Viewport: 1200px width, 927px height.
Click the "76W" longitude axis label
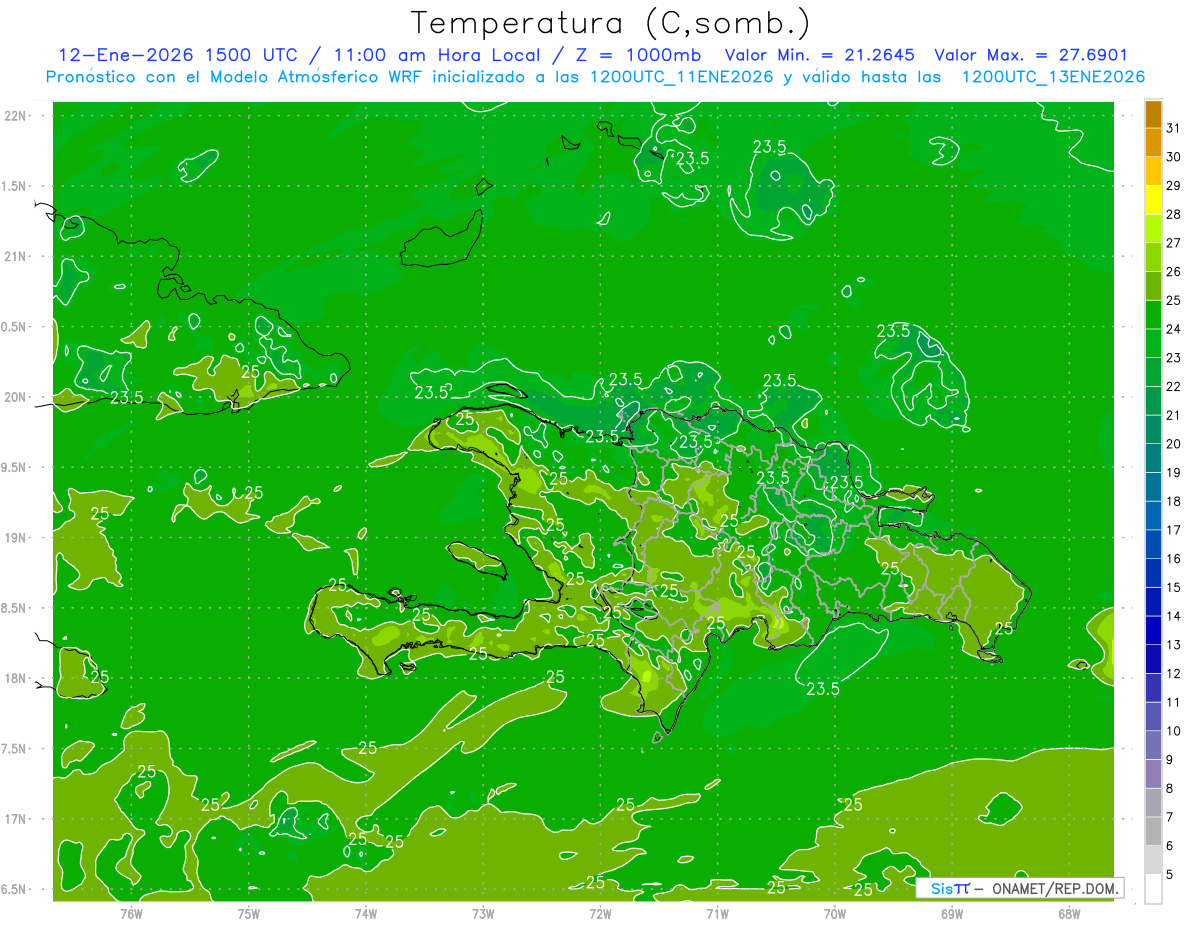tap(131, 913)
